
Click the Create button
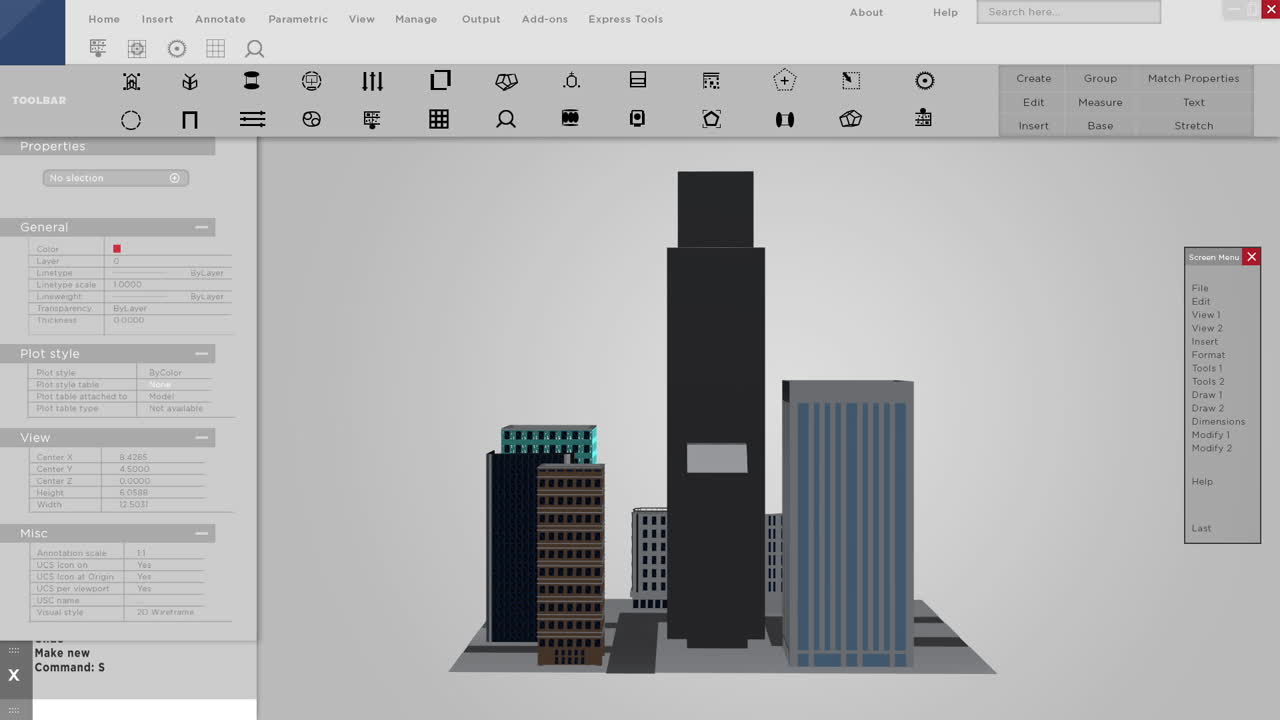tap(1034, 78)
